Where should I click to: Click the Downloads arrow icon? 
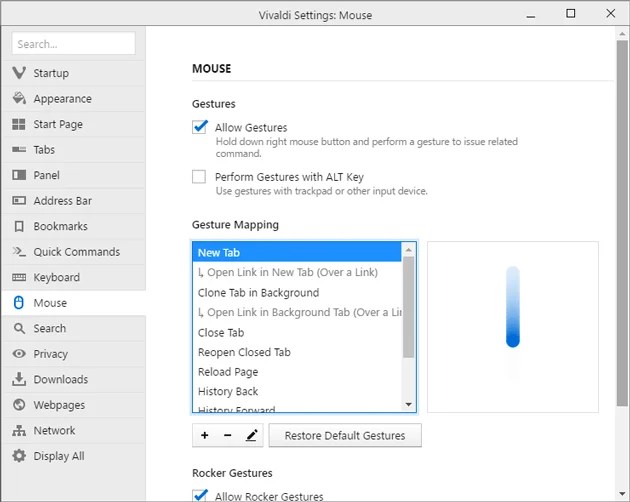pyautogui.click(x=19, y=379)
